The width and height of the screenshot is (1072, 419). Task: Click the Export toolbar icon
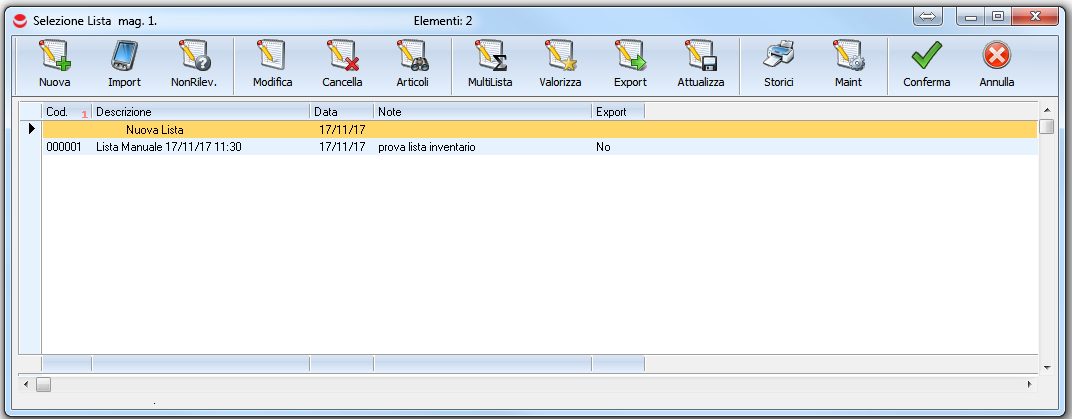(x=630, y=65)
